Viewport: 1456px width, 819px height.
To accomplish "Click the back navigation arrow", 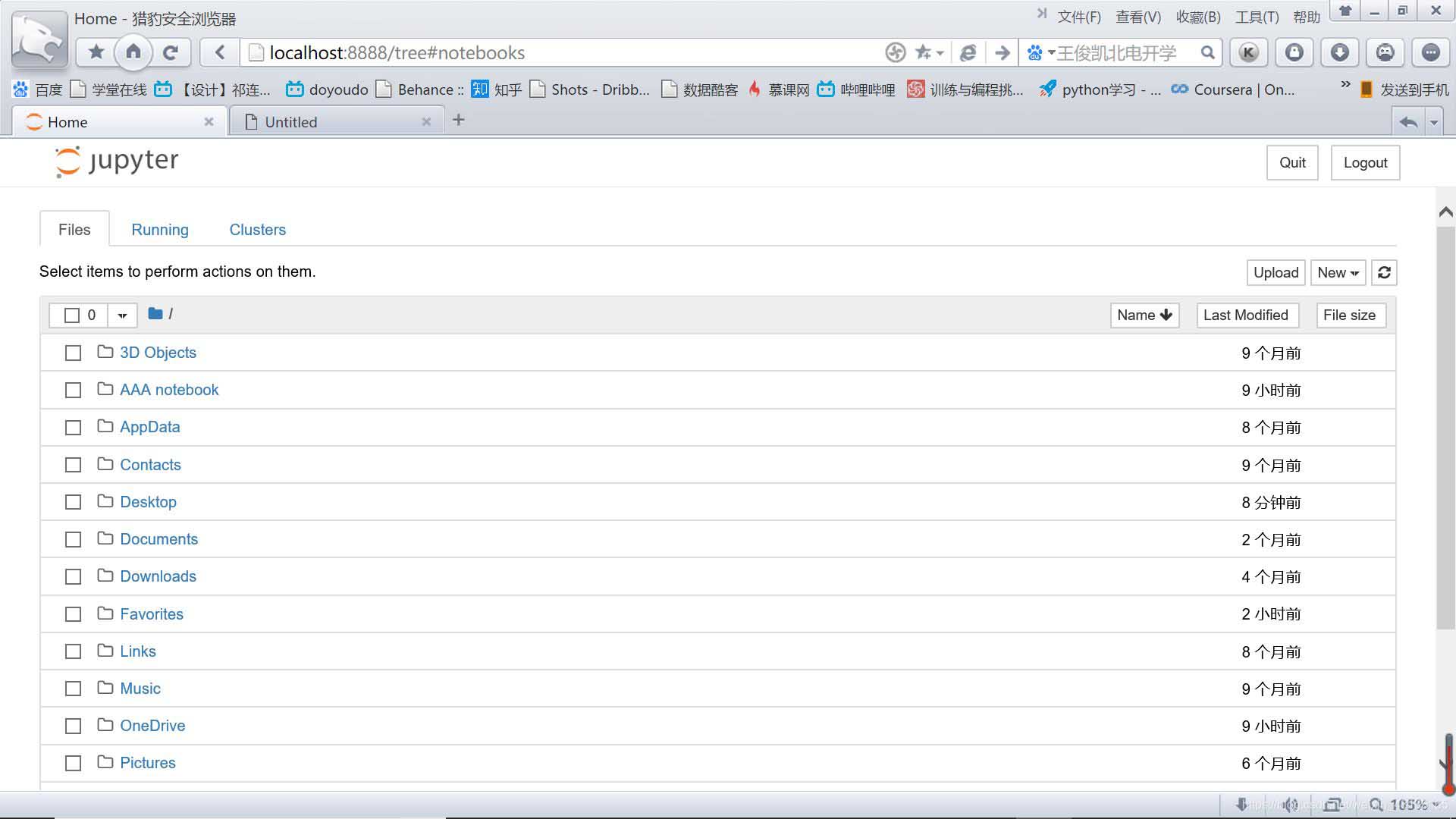I will click(220, 52).
